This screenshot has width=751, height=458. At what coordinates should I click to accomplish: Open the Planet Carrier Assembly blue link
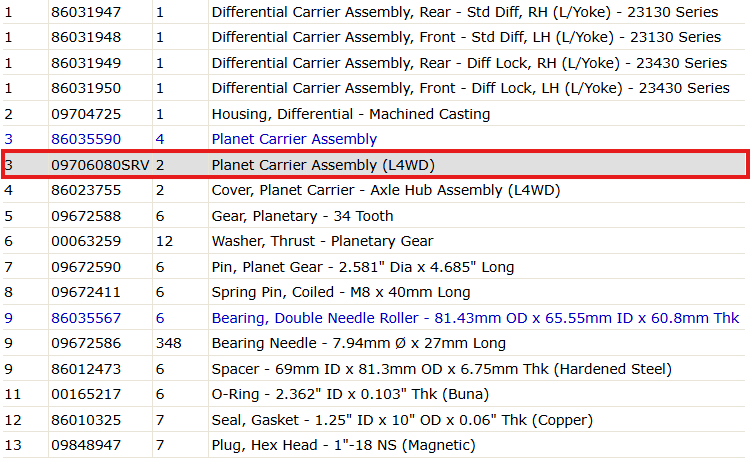point(294,139)
